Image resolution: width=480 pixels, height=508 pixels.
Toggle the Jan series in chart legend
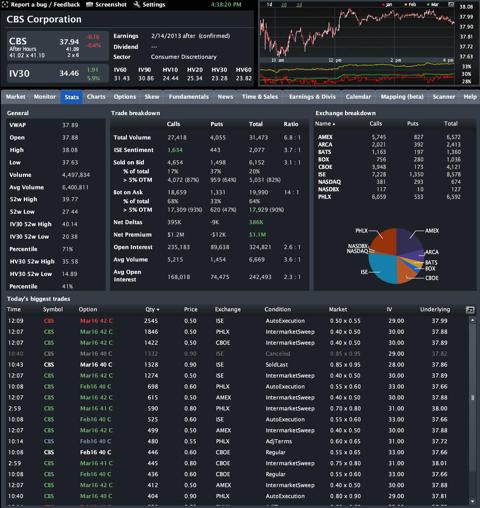click(387, 5)
